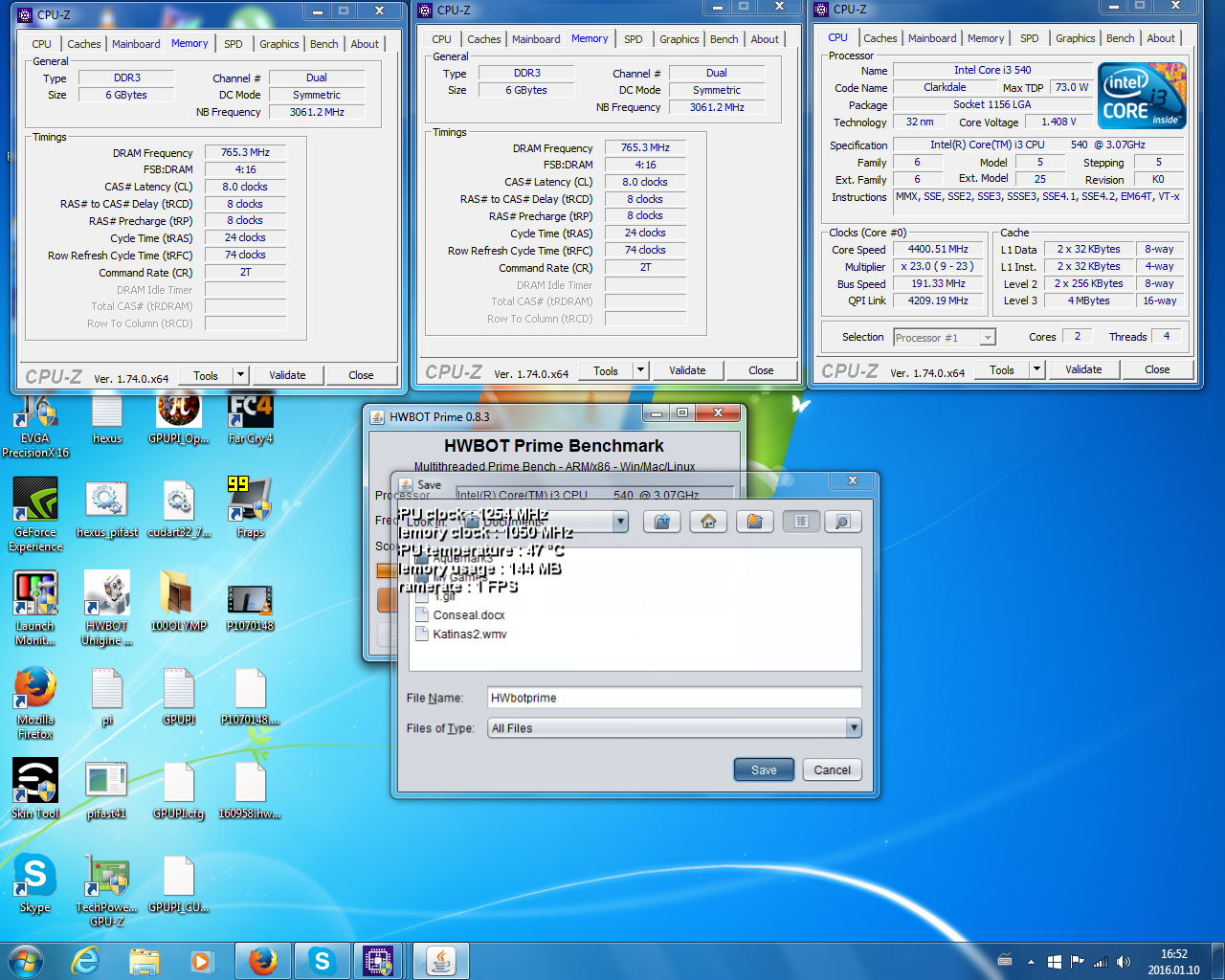
Task: Select the HWBOT Unigine desktop shortcut
Action: [x=107, y=609]
